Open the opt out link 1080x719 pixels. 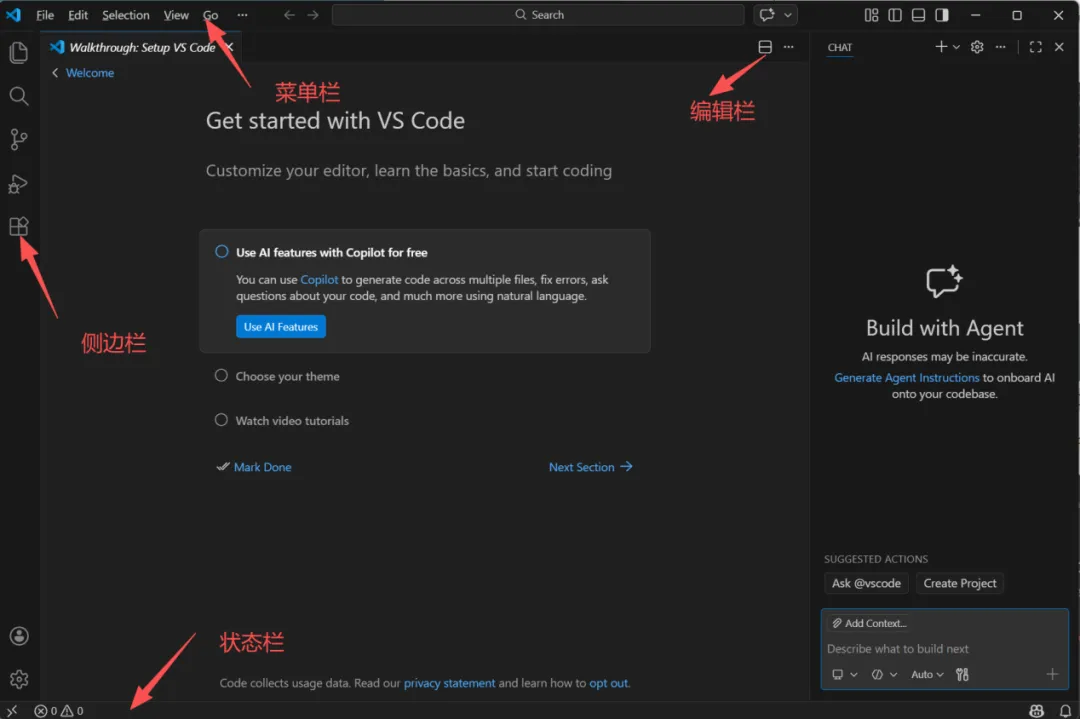tap(608, 683)
